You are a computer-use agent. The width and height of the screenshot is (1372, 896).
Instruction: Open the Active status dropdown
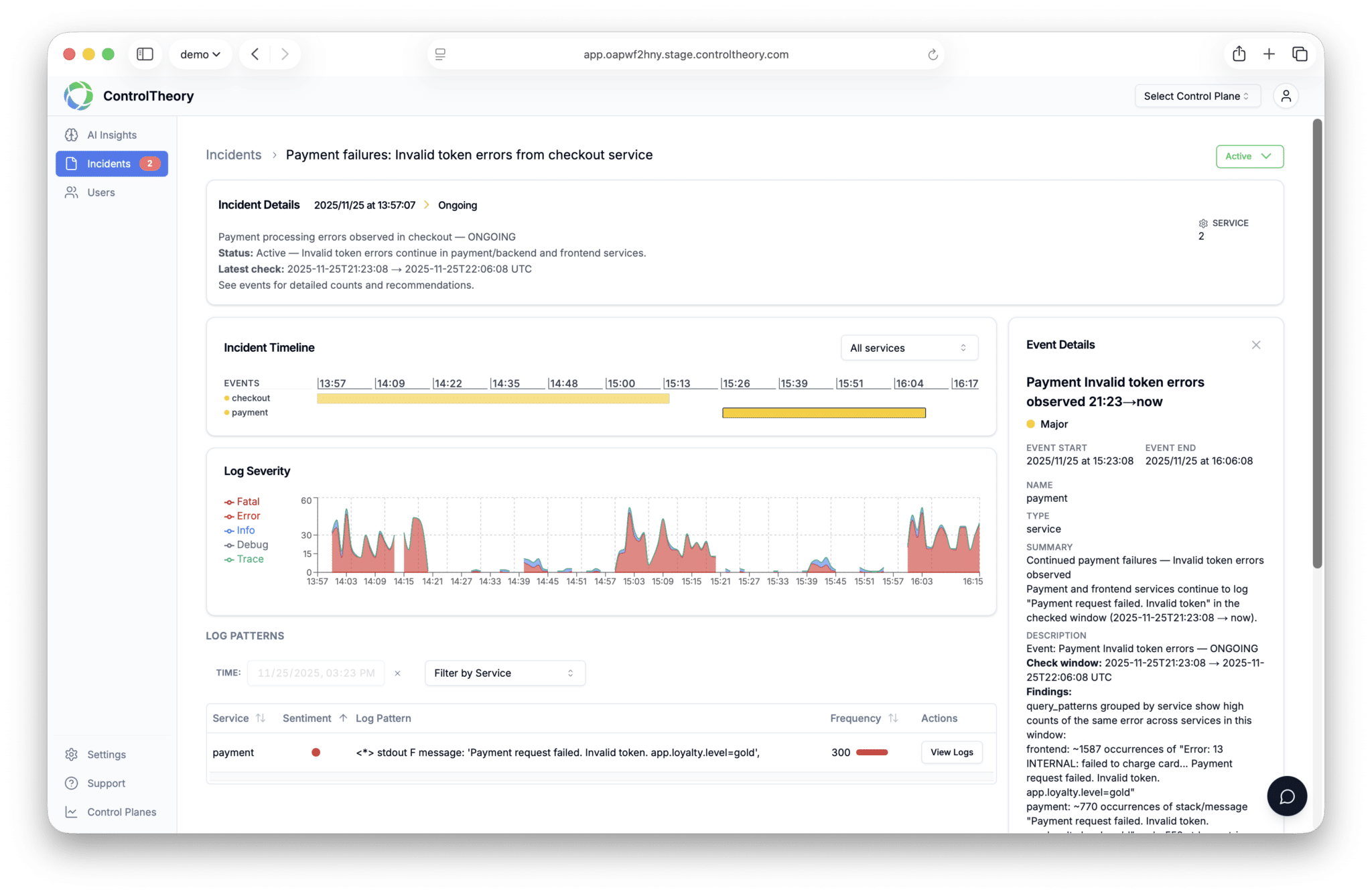pos(1249,156)
